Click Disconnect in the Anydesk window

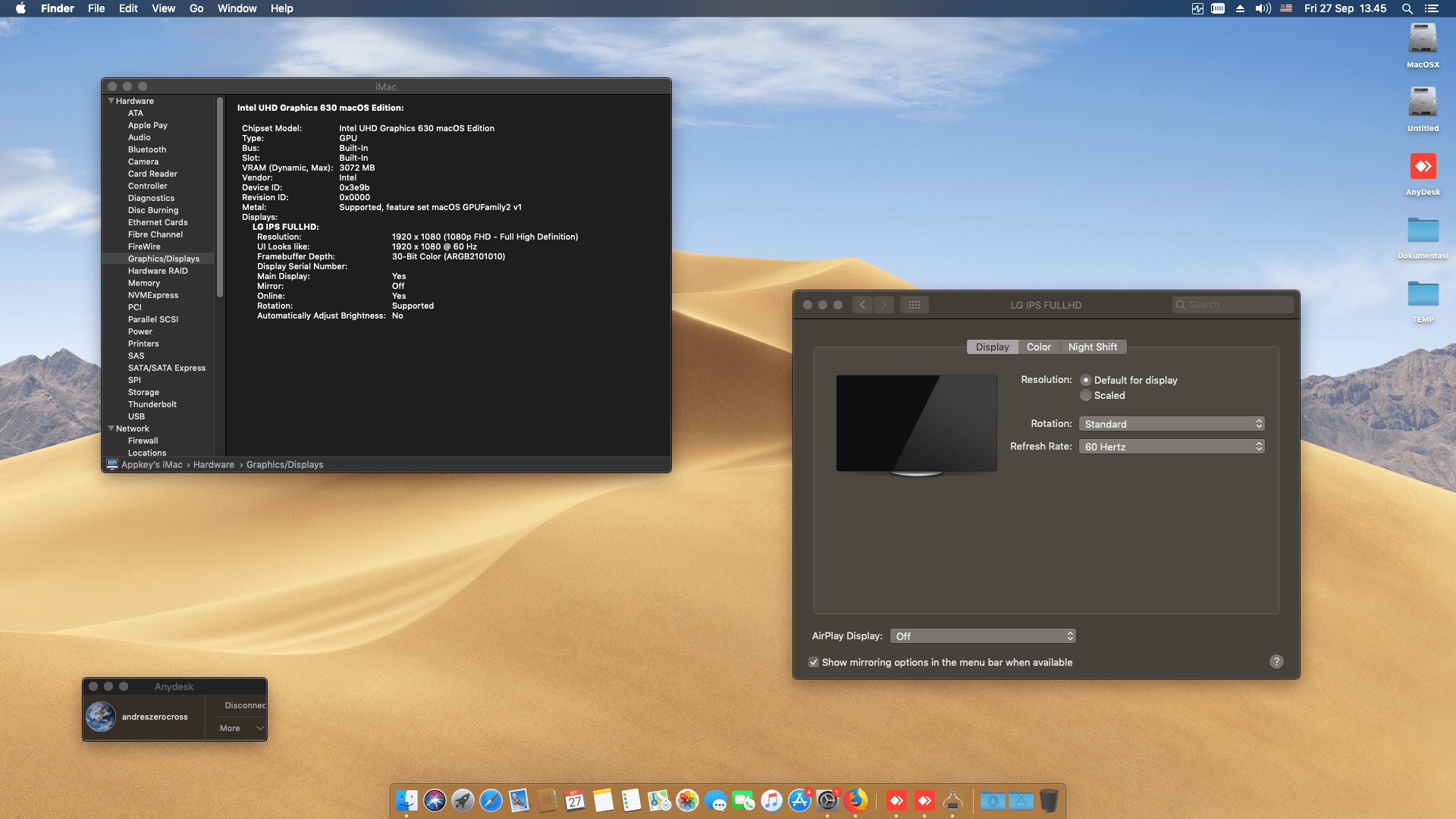(245, 705)
